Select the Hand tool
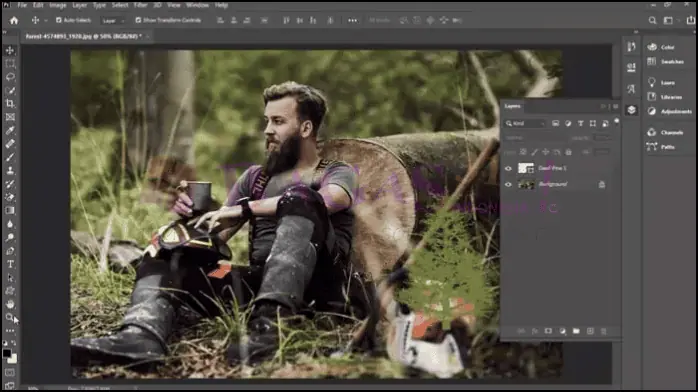Viewport: 698px width, 392px height. pos(10,304)
